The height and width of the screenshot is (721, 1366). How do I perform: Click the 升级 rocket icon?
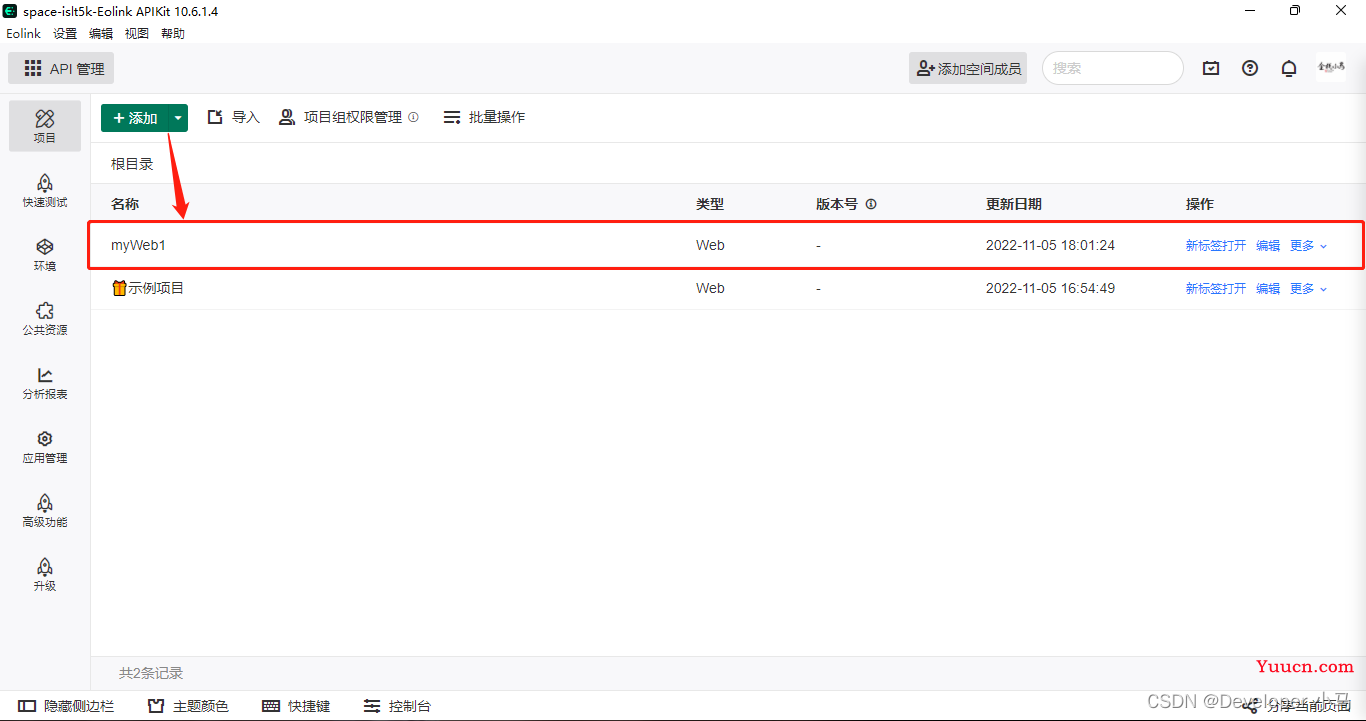(x=45, y=567)
